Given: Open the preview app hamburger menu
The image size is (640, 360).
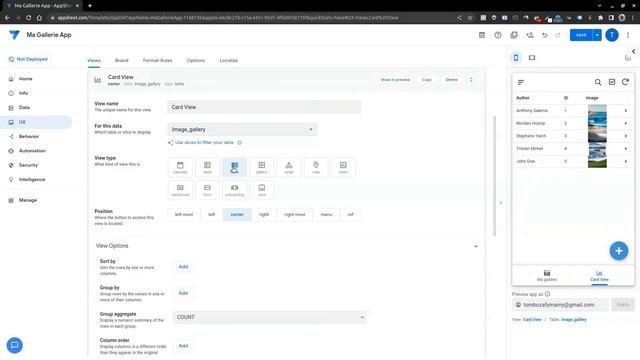Looking at the screenshot, I should [x=521, y=82].
